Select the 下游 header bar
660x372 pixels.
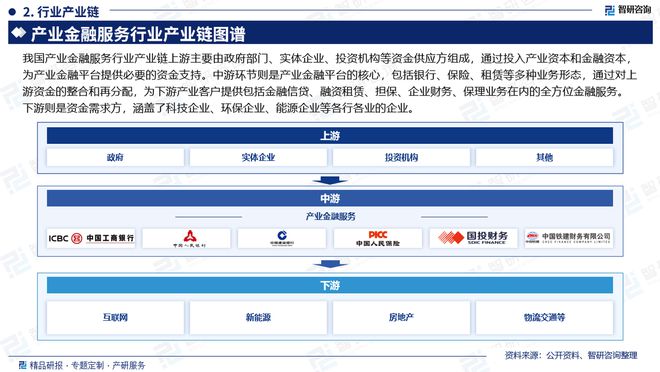tap(330, 285)
